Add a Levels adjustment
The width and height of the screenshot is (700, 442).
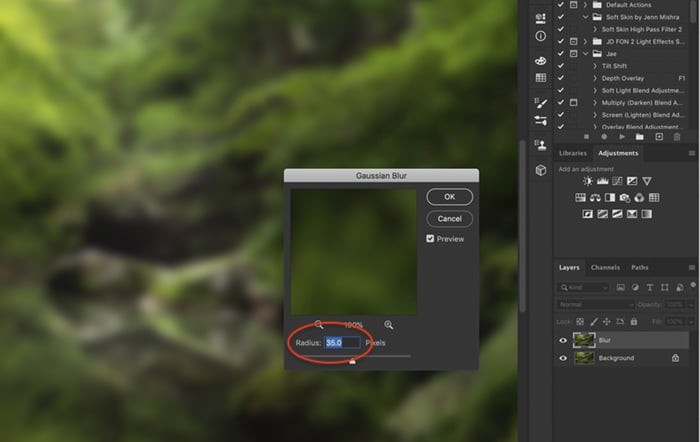(x=603, y=181)
